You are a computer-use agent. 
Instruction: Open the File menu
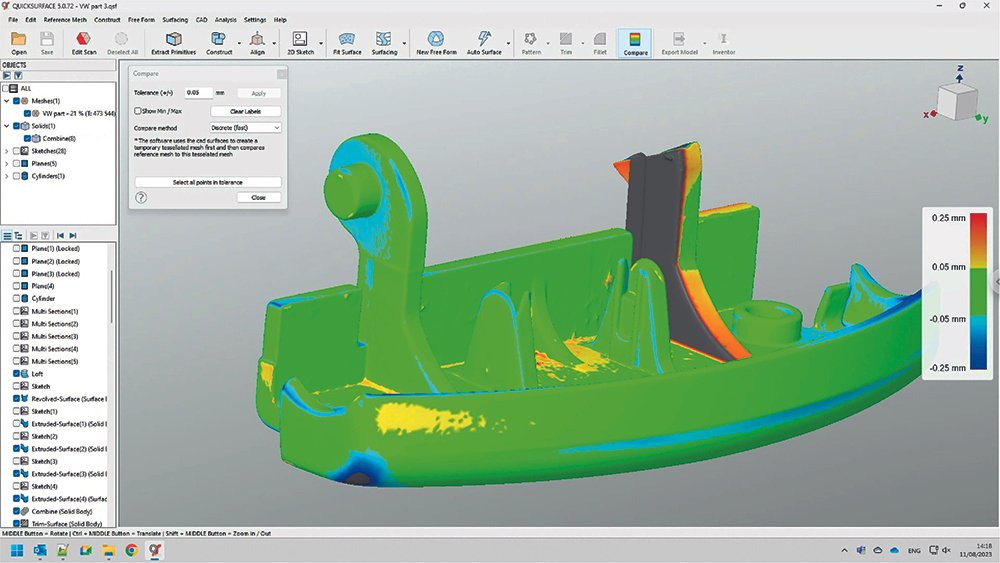[x=13, y=20]
